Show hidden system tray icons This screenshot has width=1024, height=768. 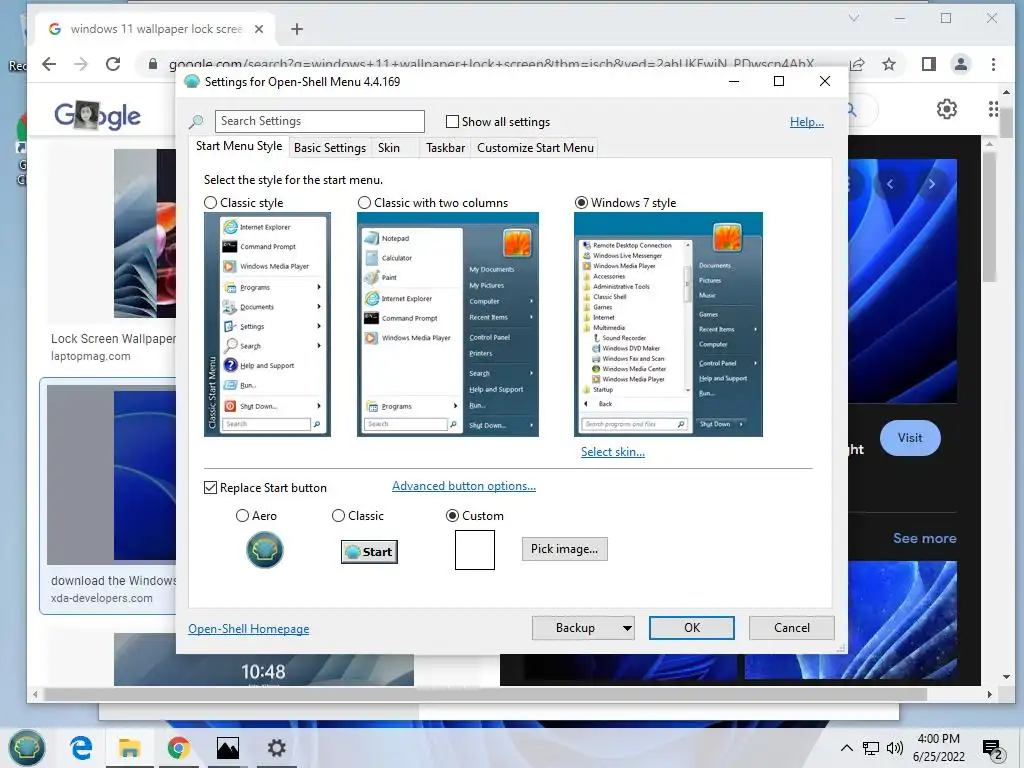(846, 748)
